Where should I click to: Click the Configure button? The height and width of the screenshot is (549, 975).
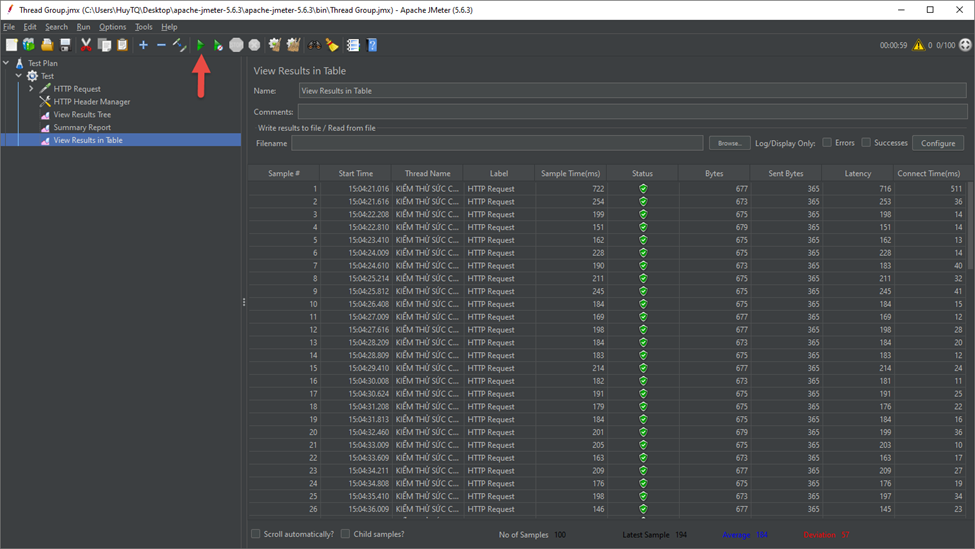[937, 143]
